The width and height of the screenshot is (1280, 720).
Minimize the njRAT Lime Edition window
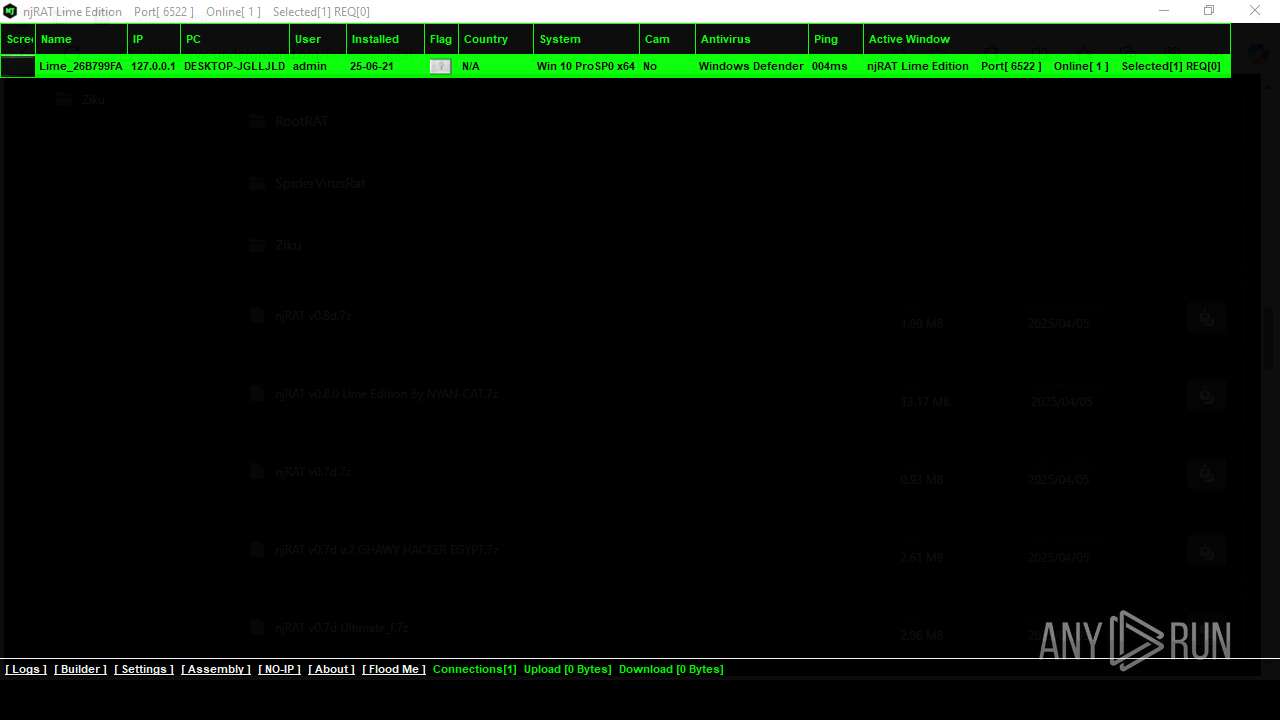[1164, 11]
